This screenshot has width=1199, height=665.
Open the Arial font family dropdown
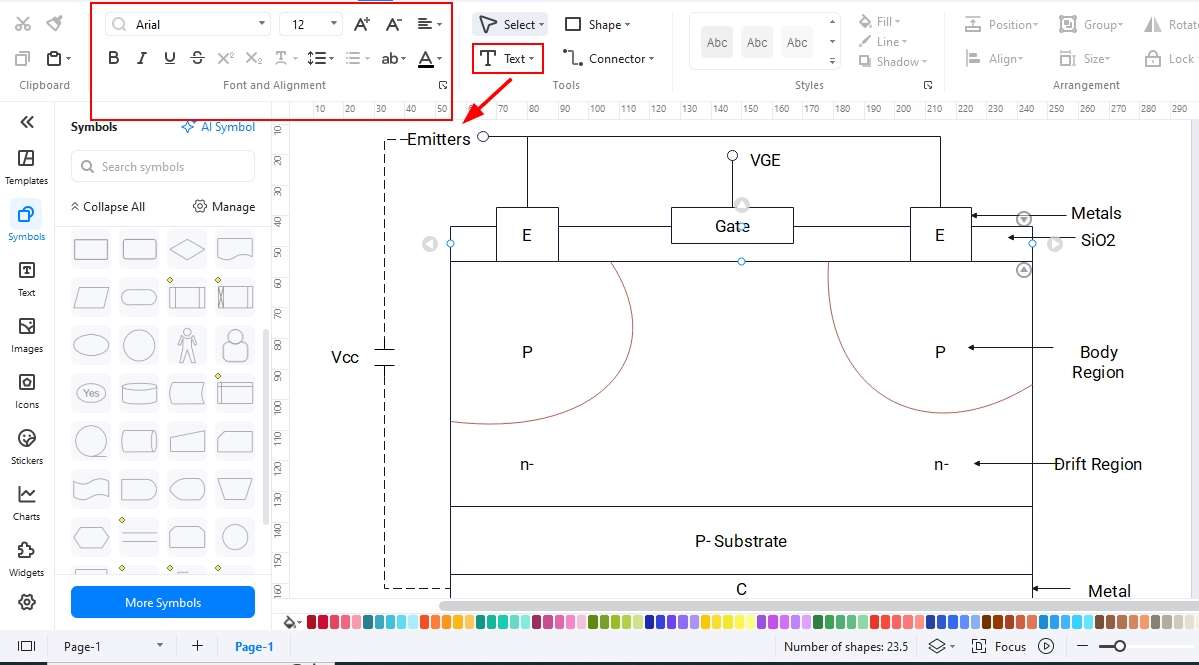pos(185,23)
